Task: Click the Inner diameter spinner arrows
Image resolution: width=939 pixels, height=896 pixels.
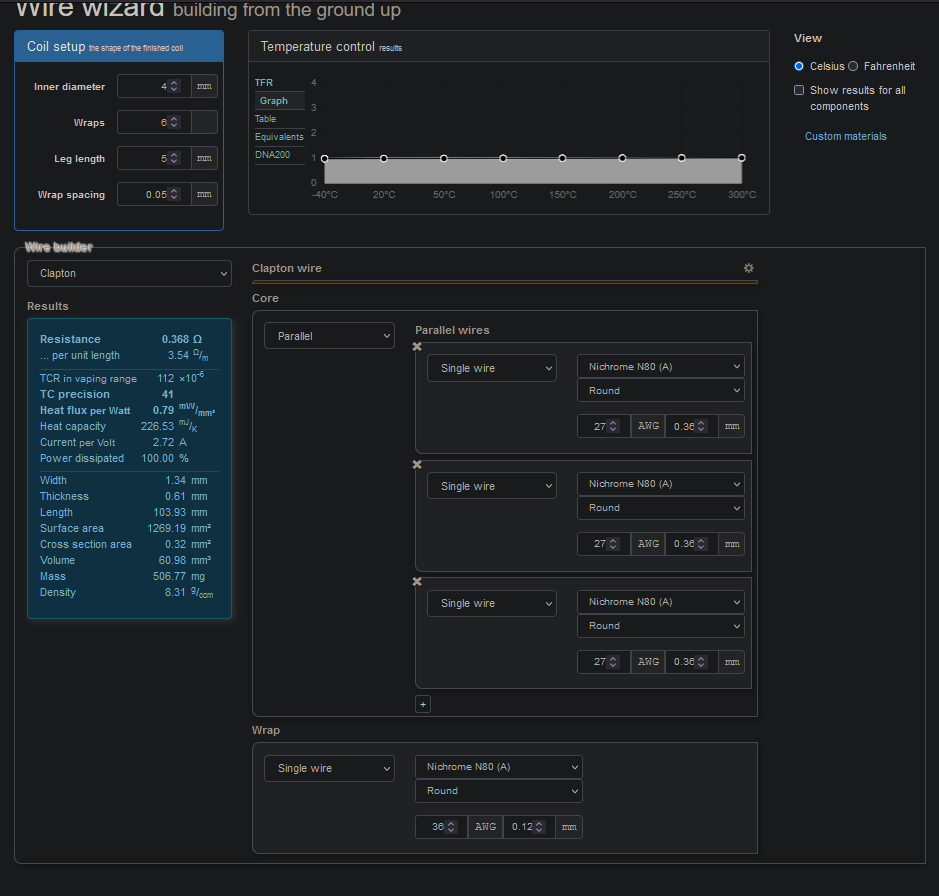Action: click(174, 87)
